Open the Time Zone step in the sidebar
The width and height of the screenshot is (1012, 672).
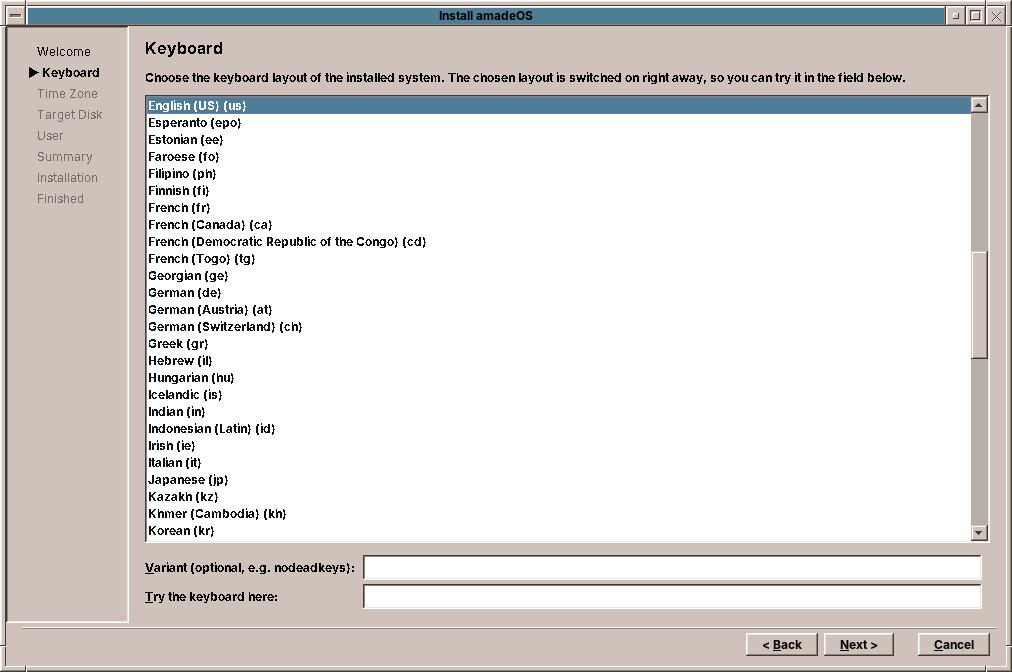67,94
